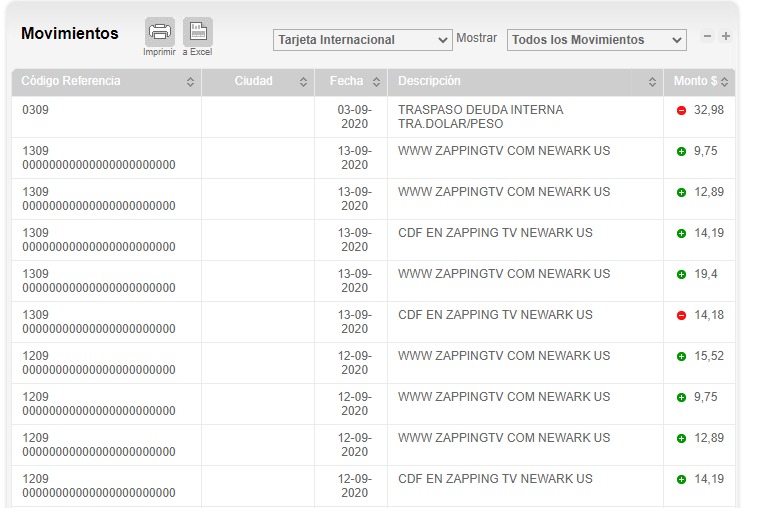Click the date 03-09-2020
The height and width of the screenshot is (508, 772).
click(354, 117)
